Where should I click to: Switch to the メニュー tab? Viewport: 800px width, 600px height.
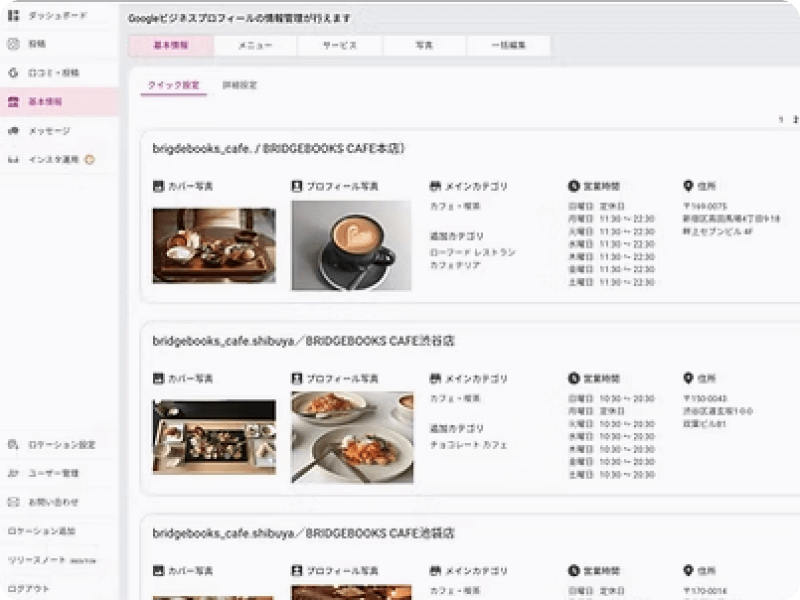click(256, 46)
